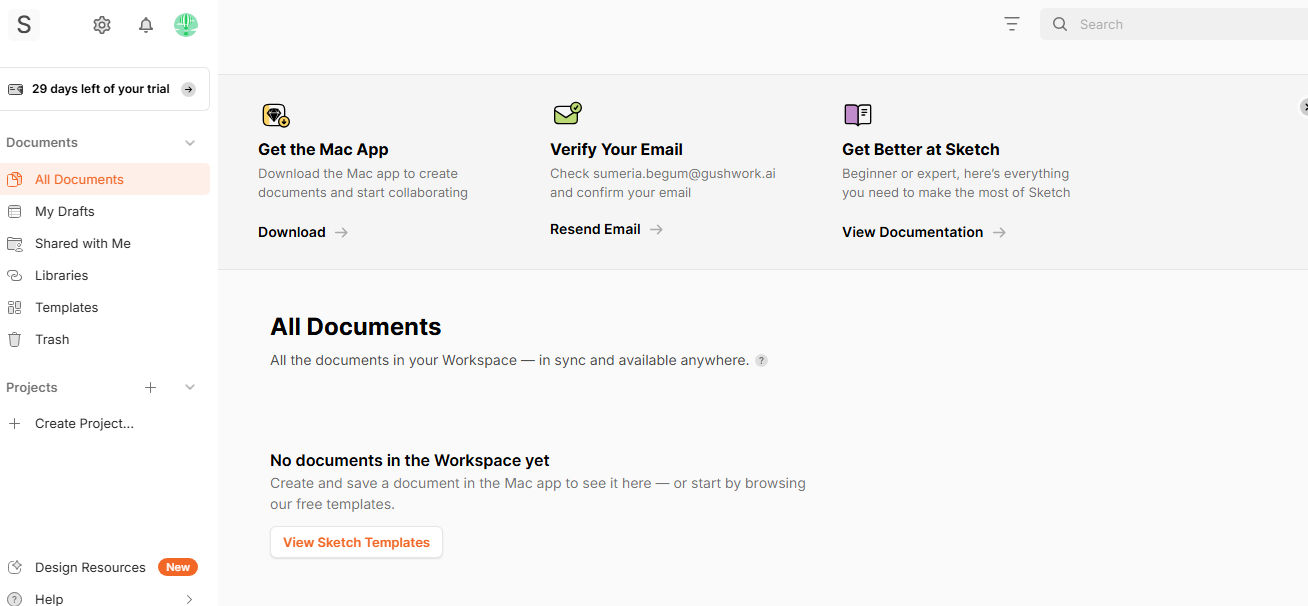
Task: Click the Verify Email envelope icon
Action: [x=568, y=114]
